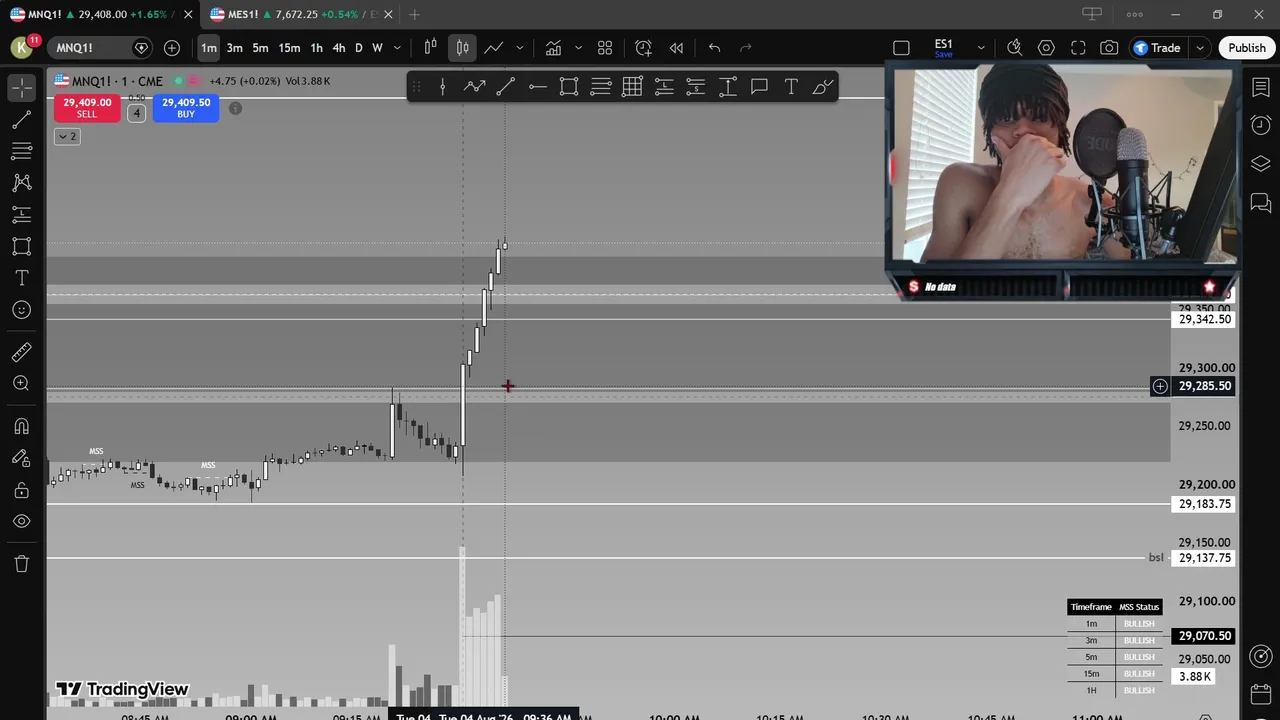
Task: Click the plus icon beside price 29,285.50
Action: [x=1160, y=386]
